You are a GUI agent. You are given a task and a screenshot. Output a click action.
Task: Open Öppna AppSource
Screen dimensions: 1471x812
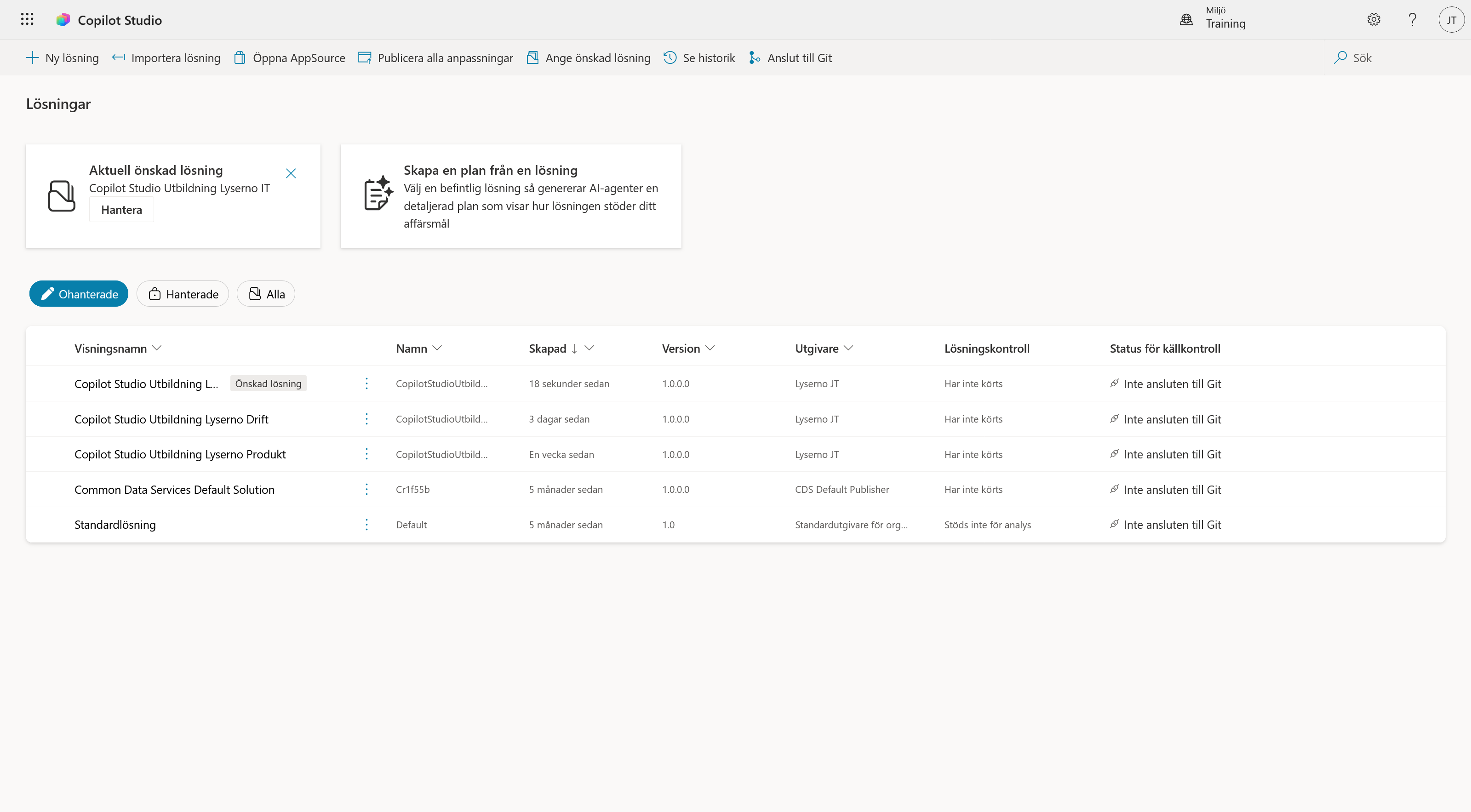tap(290, 57)
